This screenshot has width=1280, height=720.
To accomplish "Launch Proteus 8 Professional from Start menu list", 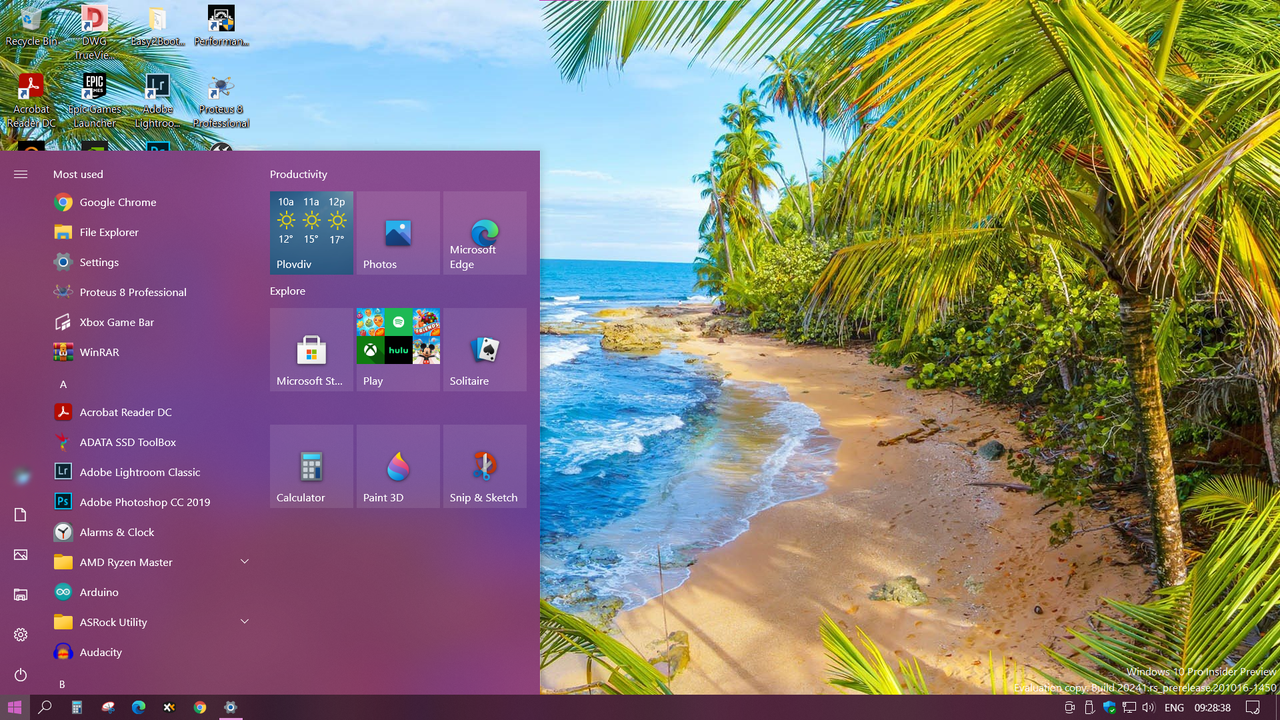I will (x=150, y=292).
